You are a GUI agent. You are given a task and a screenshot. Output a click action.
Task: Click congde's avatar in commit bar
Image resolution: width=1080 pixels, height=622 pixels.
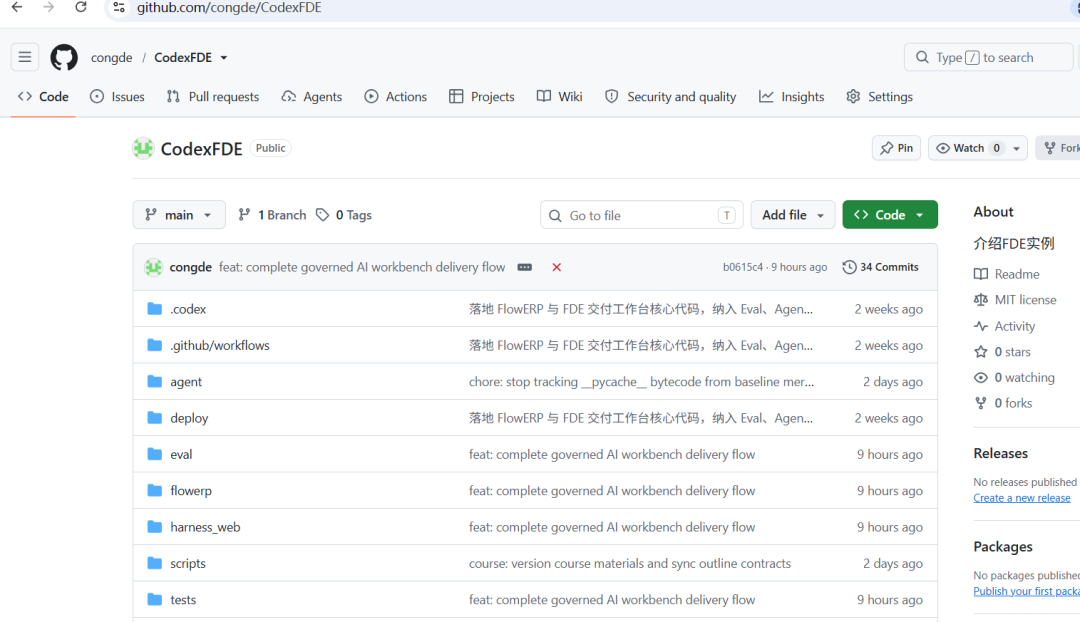[154, 267]
